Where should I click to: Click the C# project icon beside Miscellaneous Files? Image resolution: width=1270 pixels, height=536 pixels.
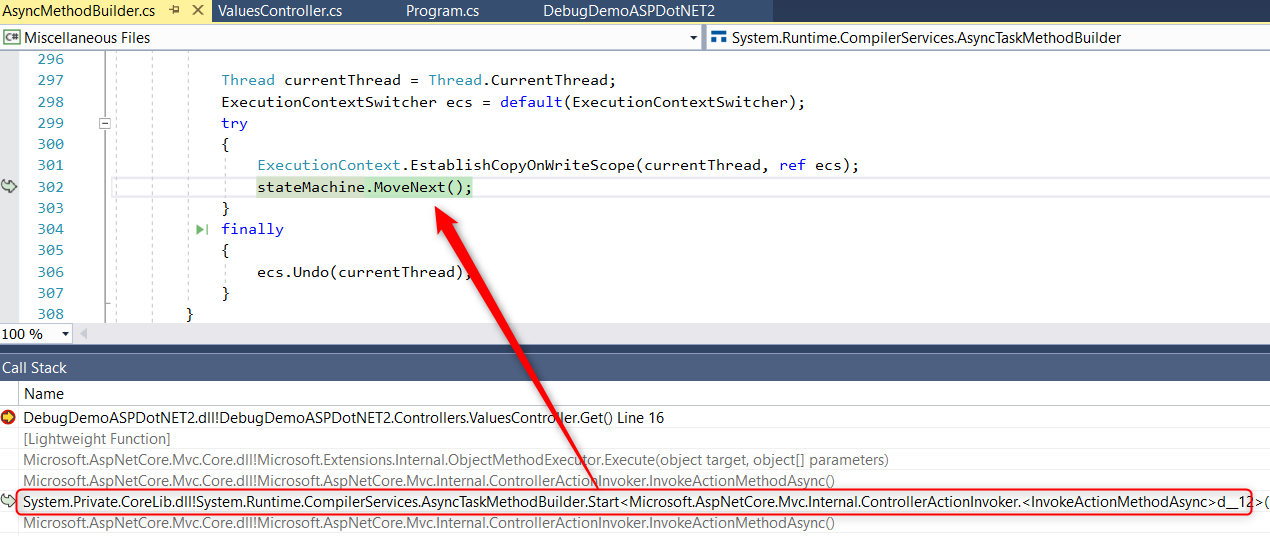coord(12,38)
